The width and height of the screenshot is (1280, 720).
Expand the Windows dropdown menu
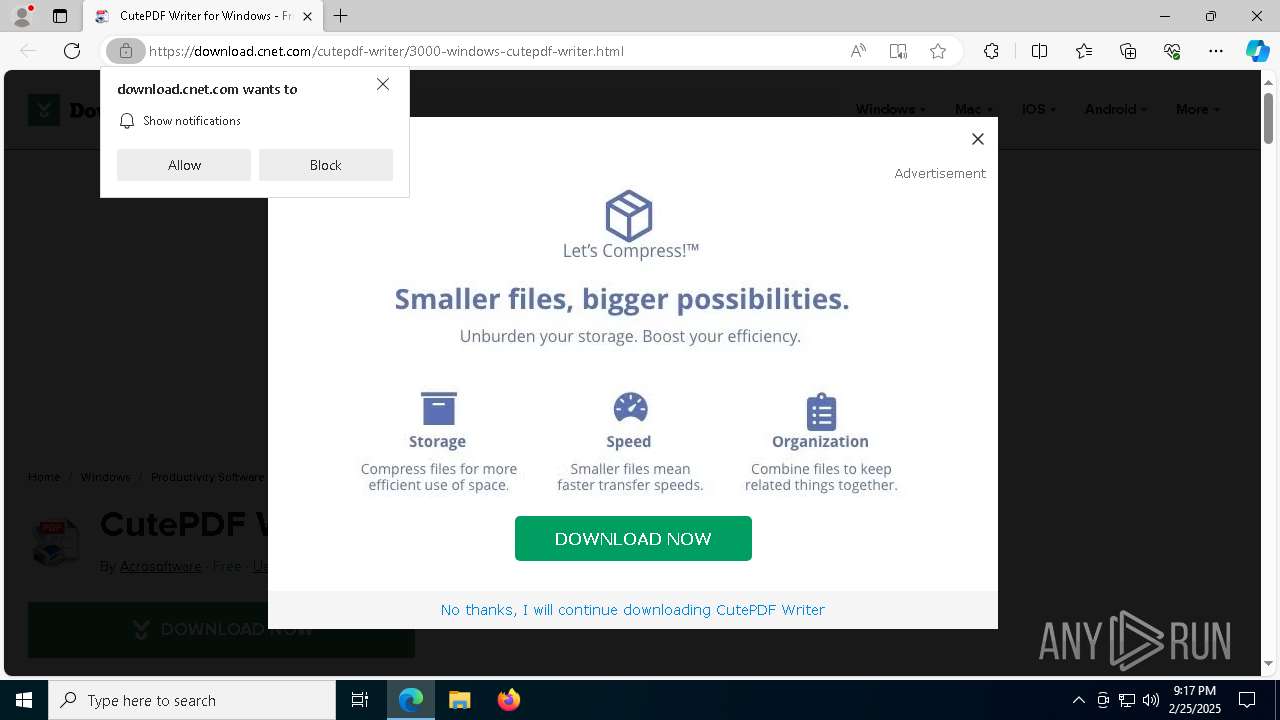[x=891, y=109]
